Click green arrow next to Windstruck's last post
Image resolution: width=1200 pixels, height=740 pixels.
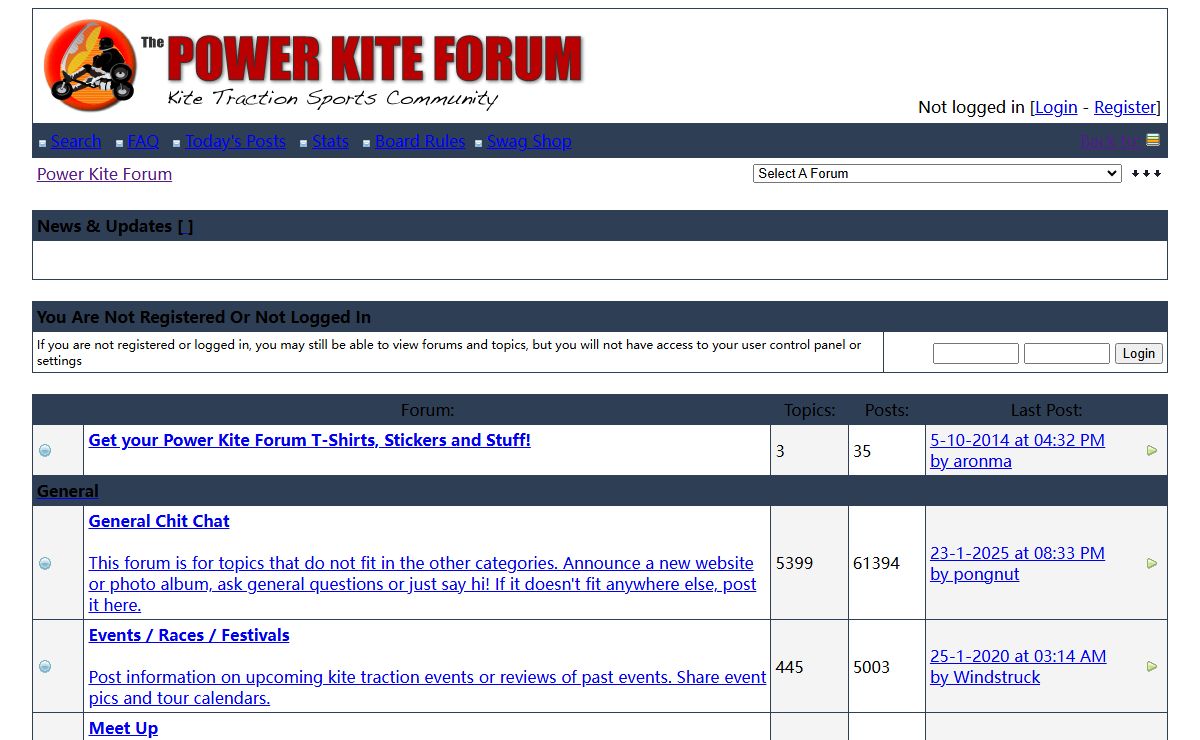coord(1151,666)
